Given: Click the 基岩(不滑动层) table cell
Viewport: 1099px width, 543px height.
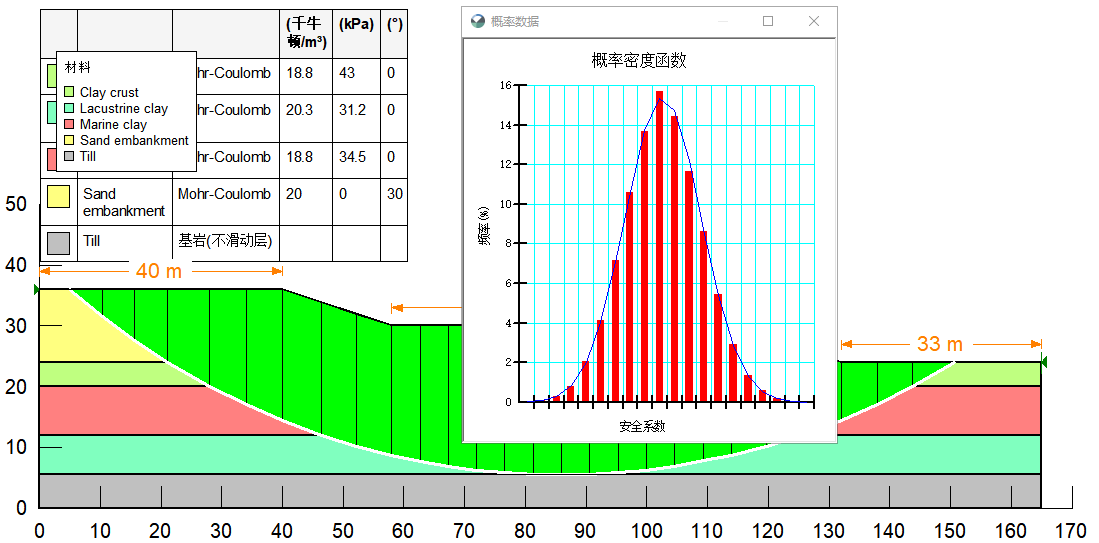Looking at the screenshot, I should [225, 242].
